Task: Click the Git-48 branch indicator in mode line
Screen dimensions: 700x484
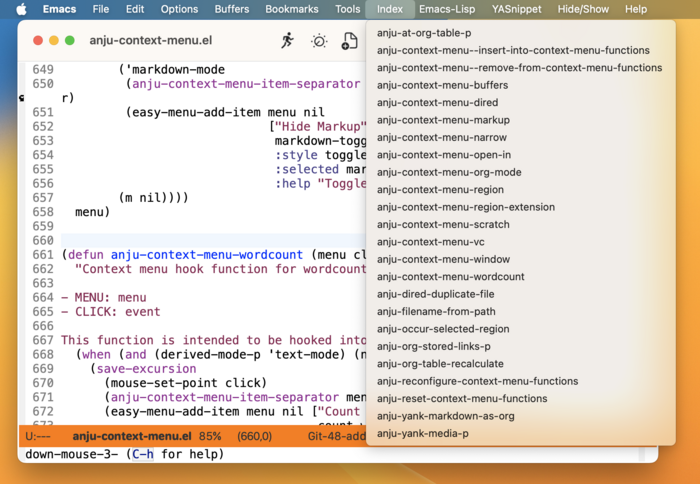Action: 337,436
